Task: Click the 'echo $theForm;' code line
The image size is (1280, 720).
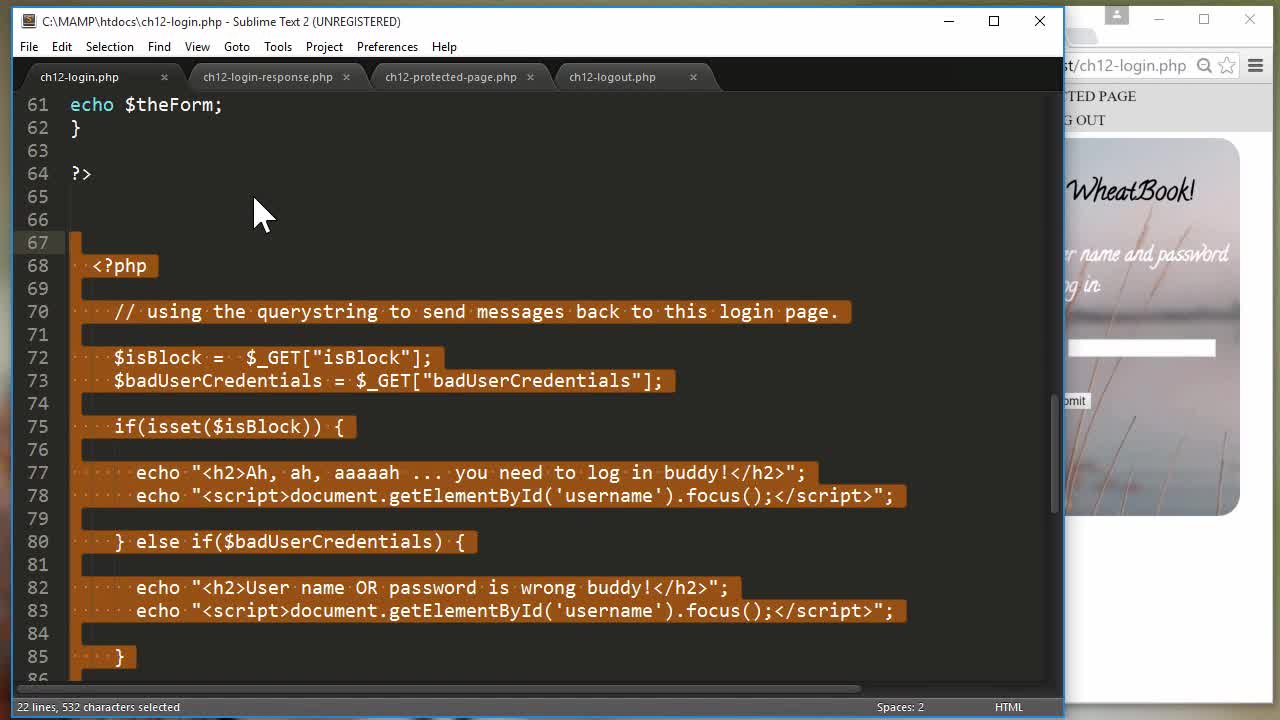Action: point(146,104)
